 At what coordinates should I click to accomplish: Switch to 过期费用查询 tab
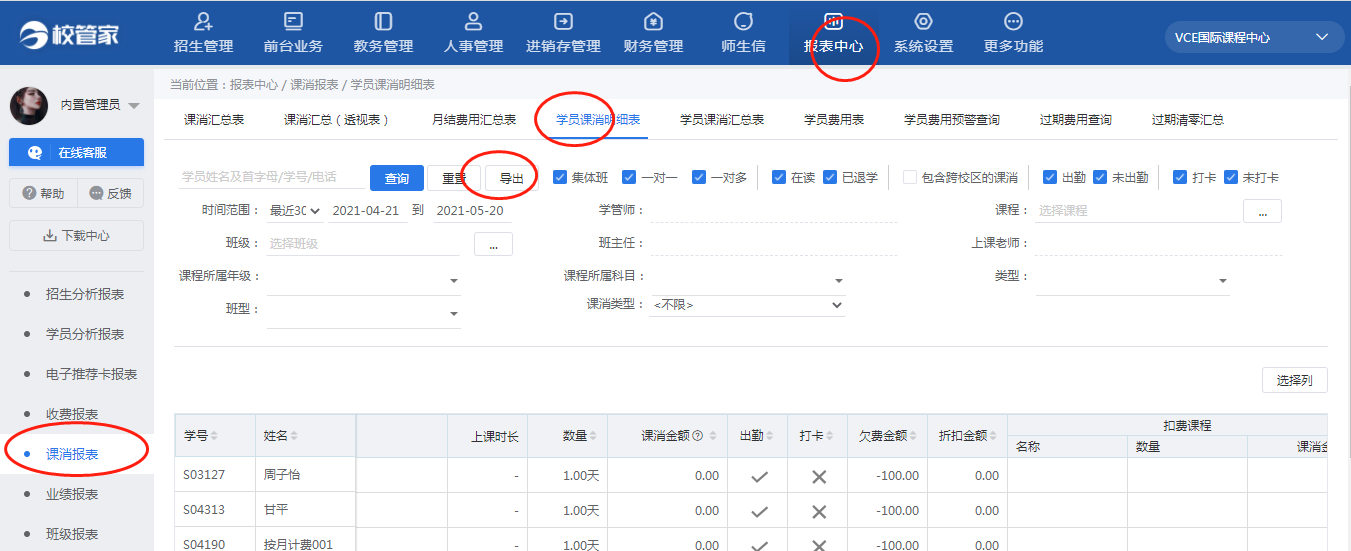tap(1075, 119)
